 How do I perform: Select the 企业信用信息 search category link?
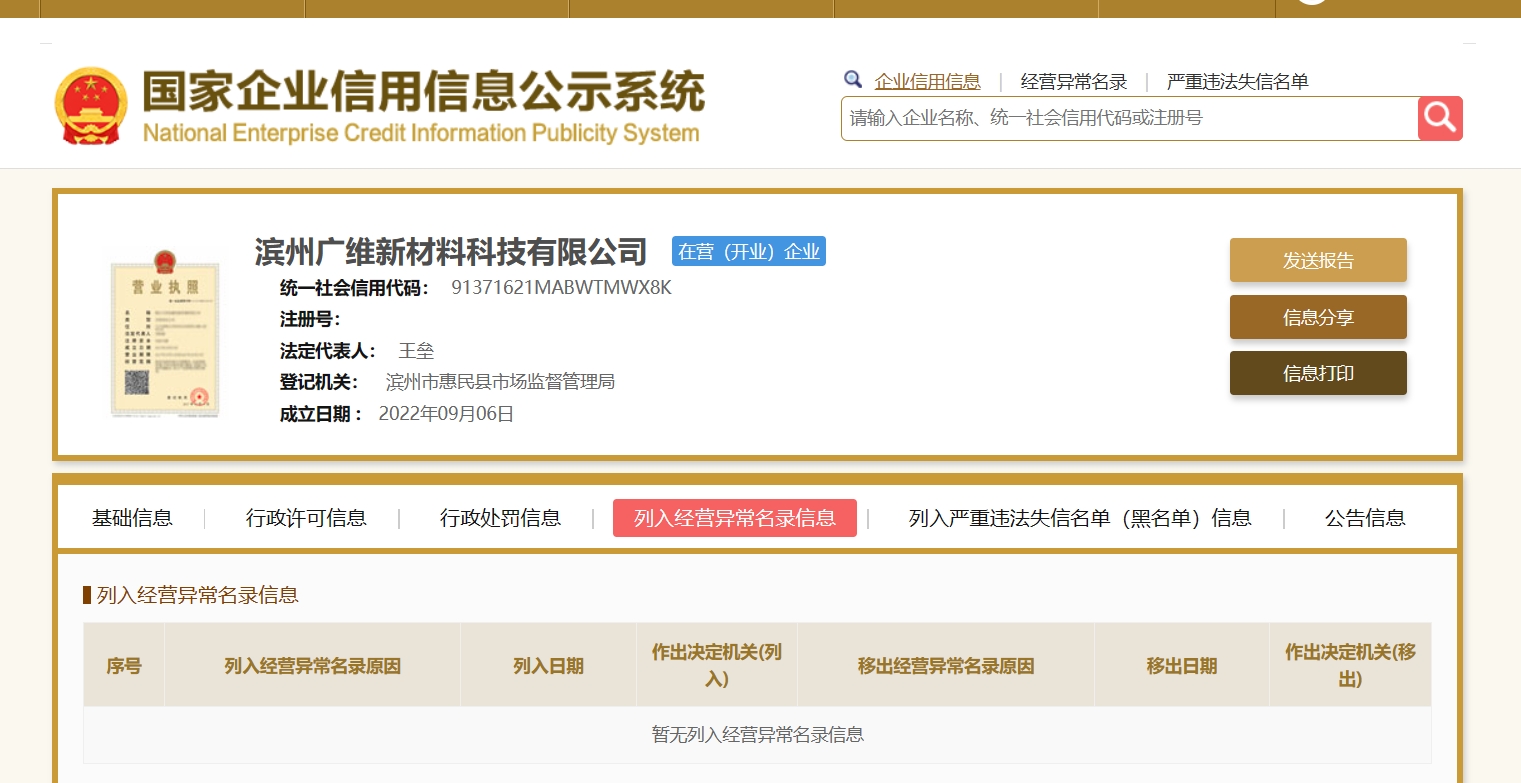click(928, 82)
